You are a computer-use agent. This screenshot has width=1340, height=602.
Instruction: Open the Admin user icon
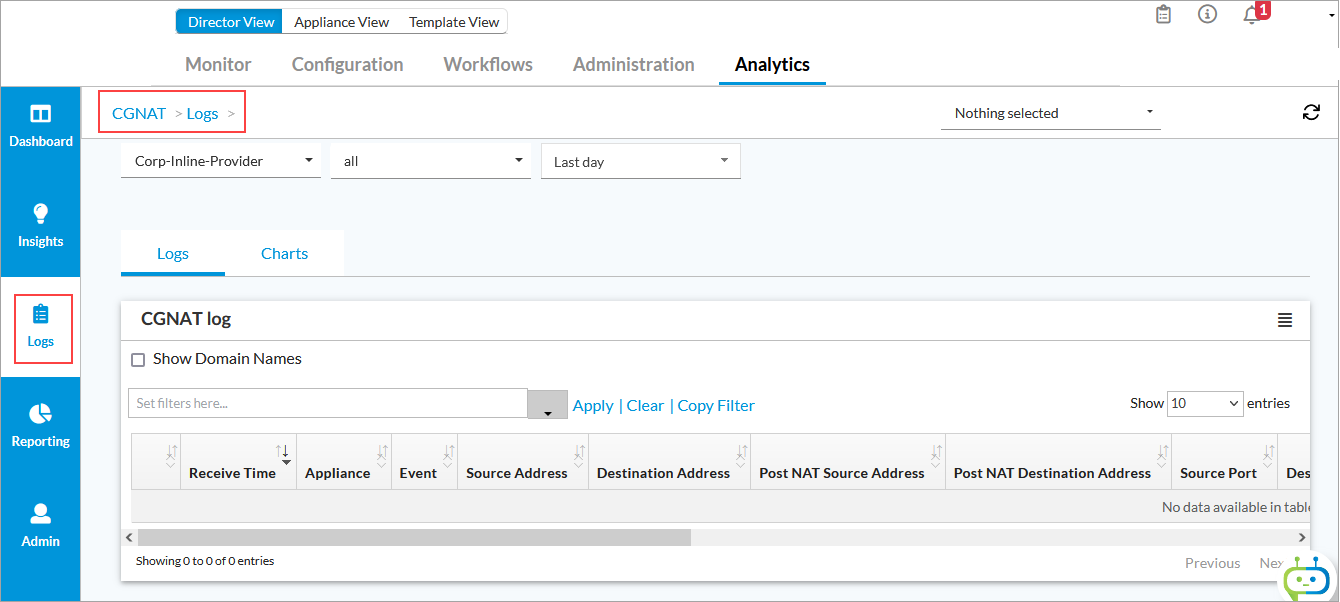click(40, 514)
